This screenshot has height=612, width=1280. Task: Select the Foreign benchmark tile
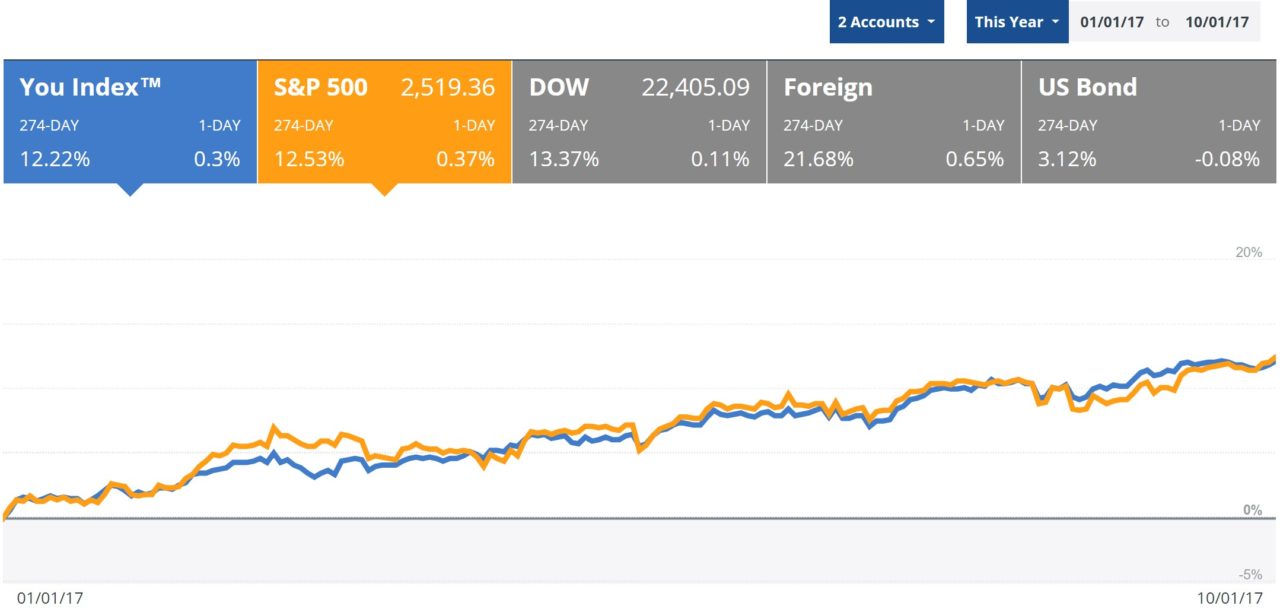click(893, 122)
